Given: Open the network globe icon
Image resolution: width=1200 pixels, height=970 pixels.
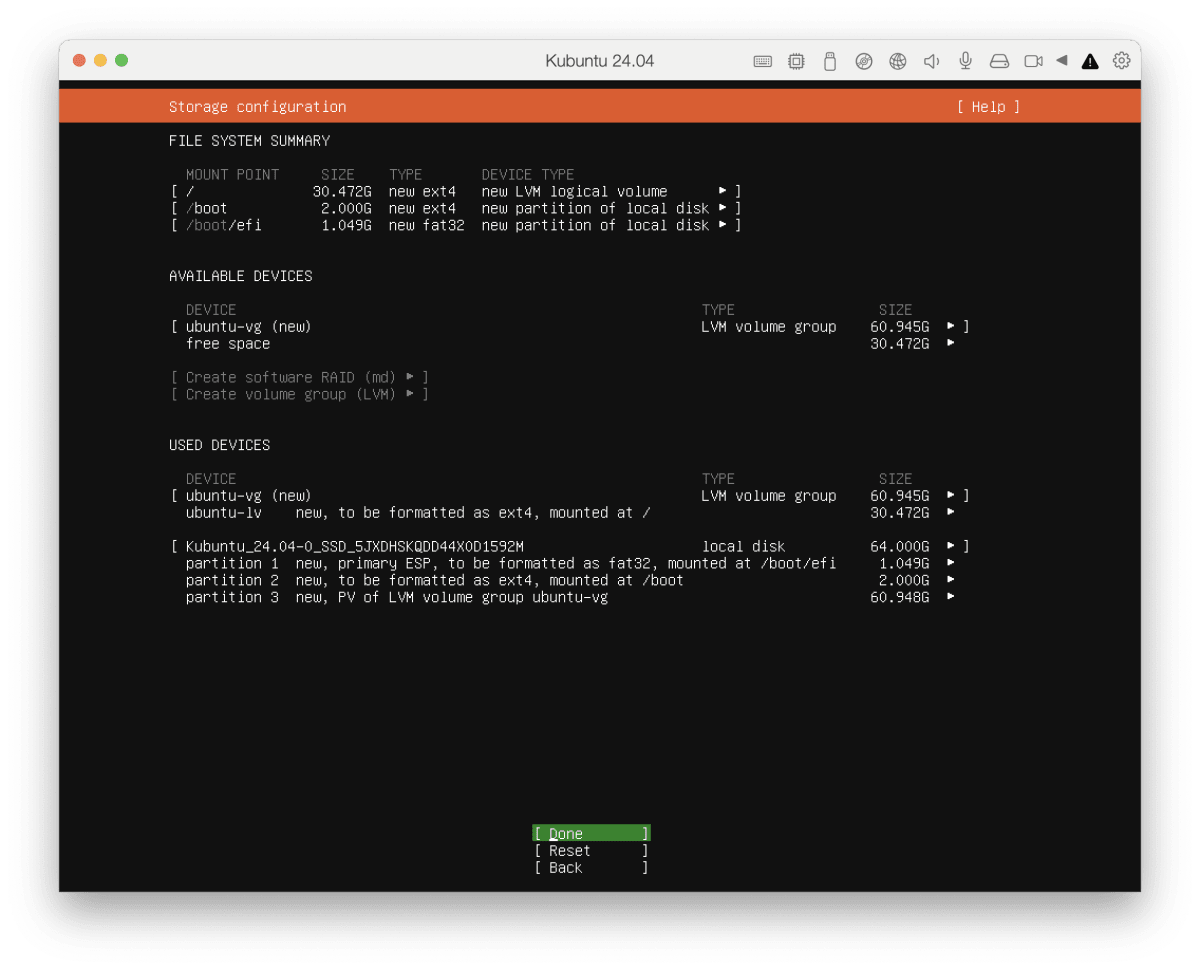Looking at the screenshot, I should pos(898,61).
